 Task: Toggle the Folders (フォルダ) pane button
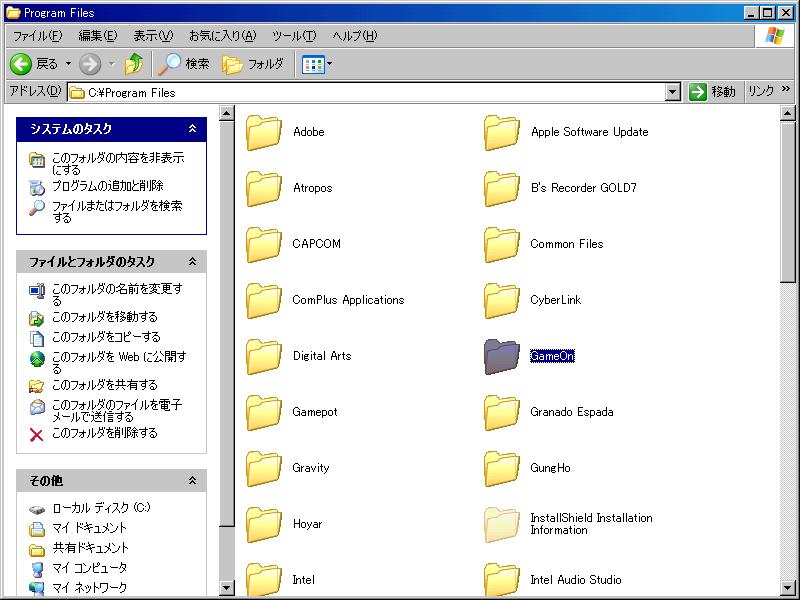click(x=253, y=64)
